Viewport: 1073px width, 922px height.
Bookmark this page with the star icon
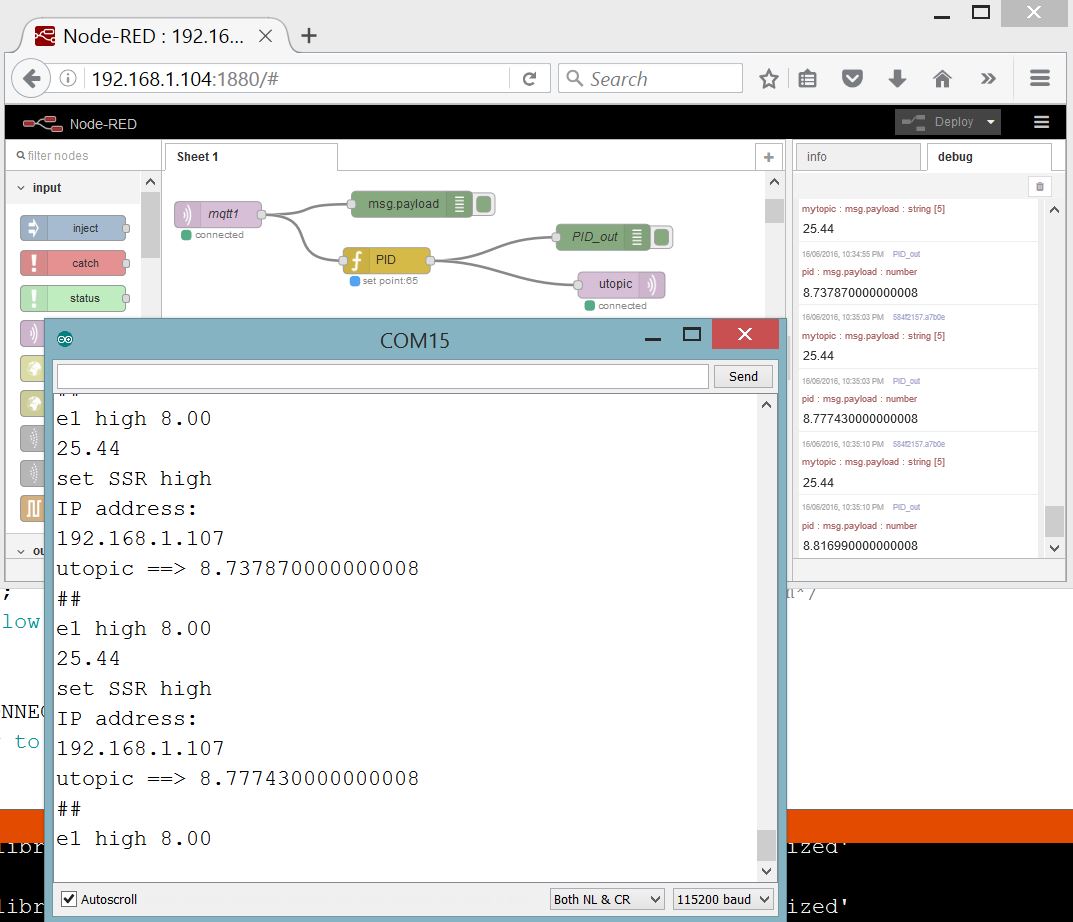(768, 79)
